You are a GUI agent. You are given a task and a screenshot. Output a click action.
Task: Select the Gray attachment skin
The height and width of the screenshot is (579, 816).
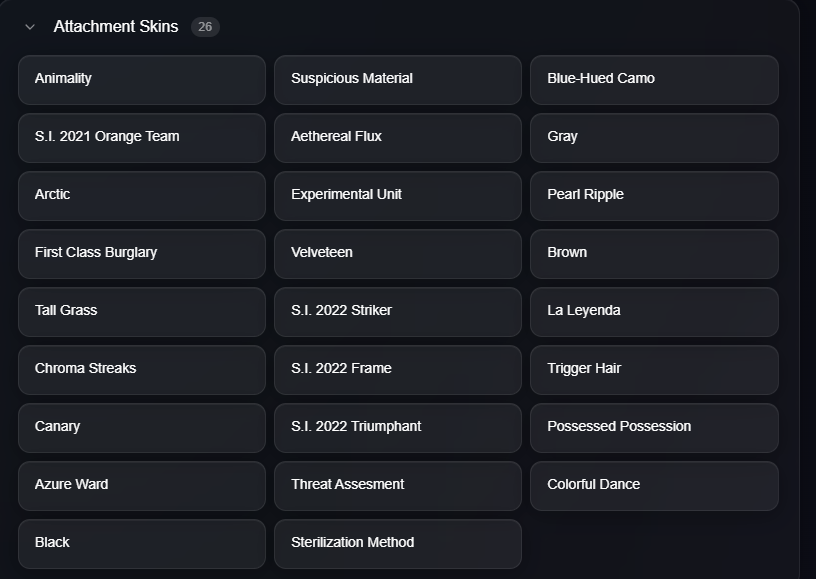653,137
